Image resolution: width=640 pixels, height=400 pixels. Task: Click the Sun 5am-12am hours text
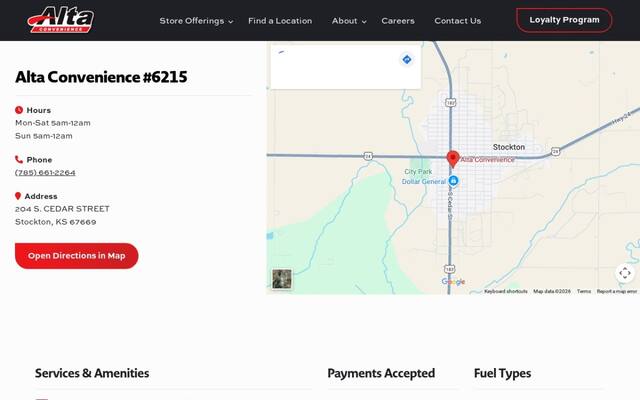pos(44,136)
